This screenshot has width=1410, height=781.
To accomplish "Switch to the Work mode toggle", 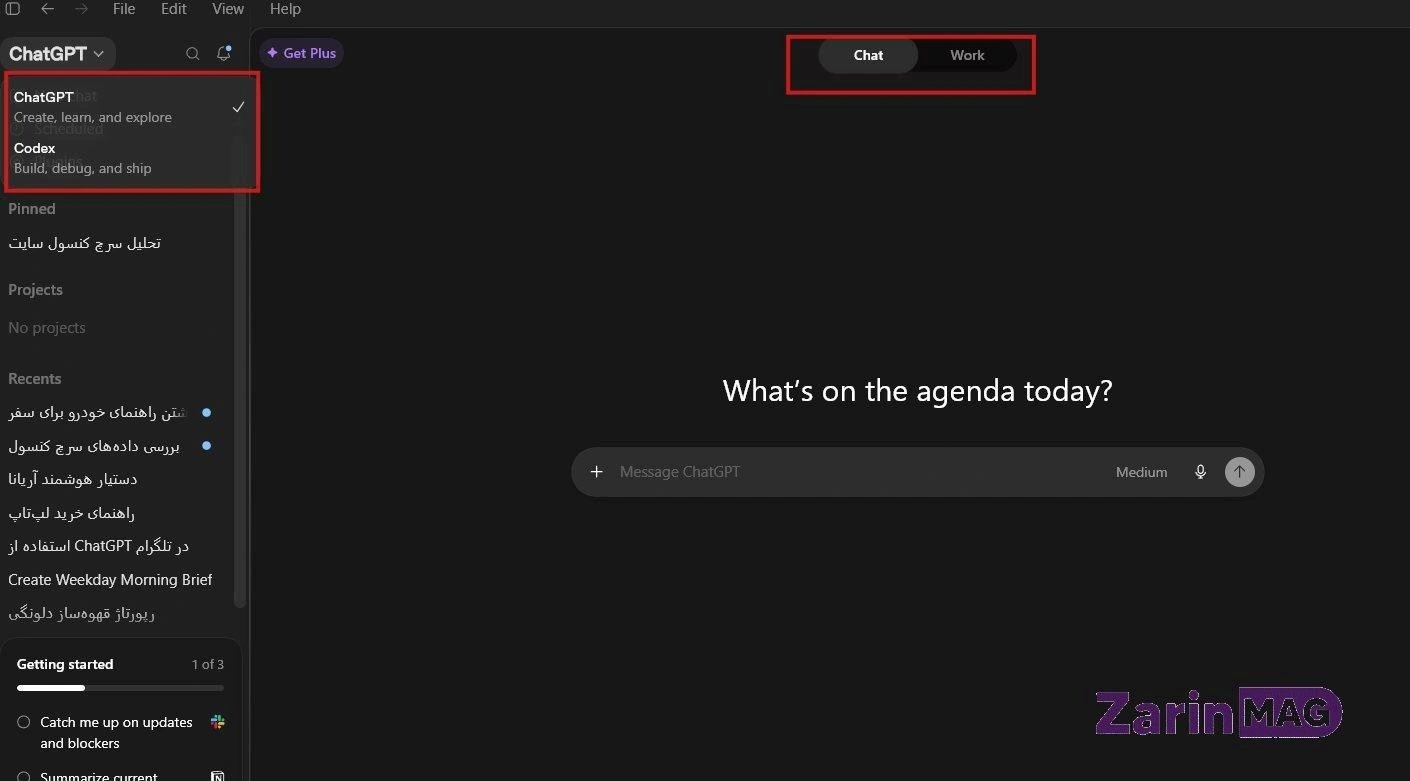I will click(967, 55).
